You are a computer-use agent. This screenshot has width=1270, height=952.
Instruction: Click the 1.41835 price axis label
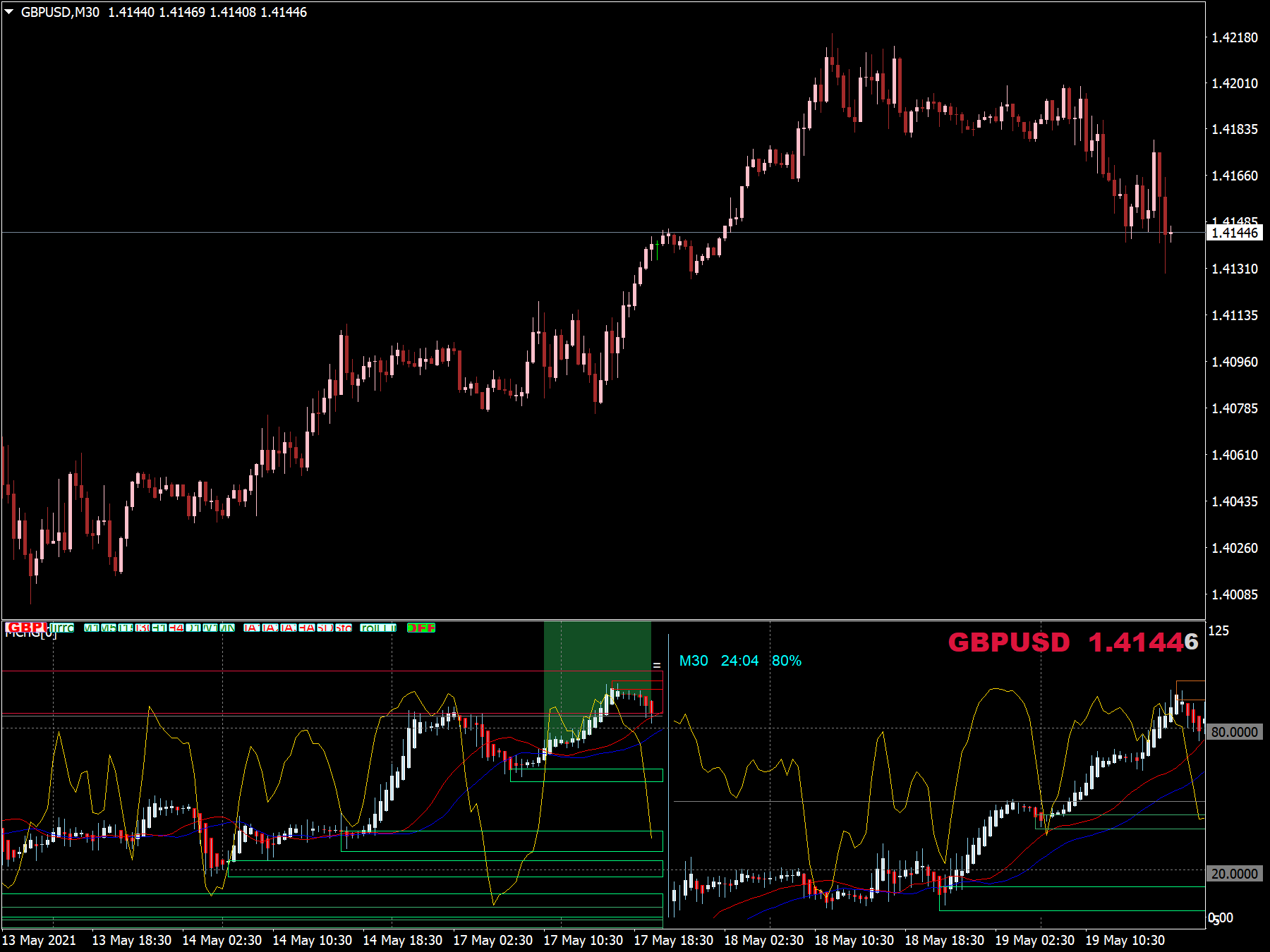pos(1235,129)
